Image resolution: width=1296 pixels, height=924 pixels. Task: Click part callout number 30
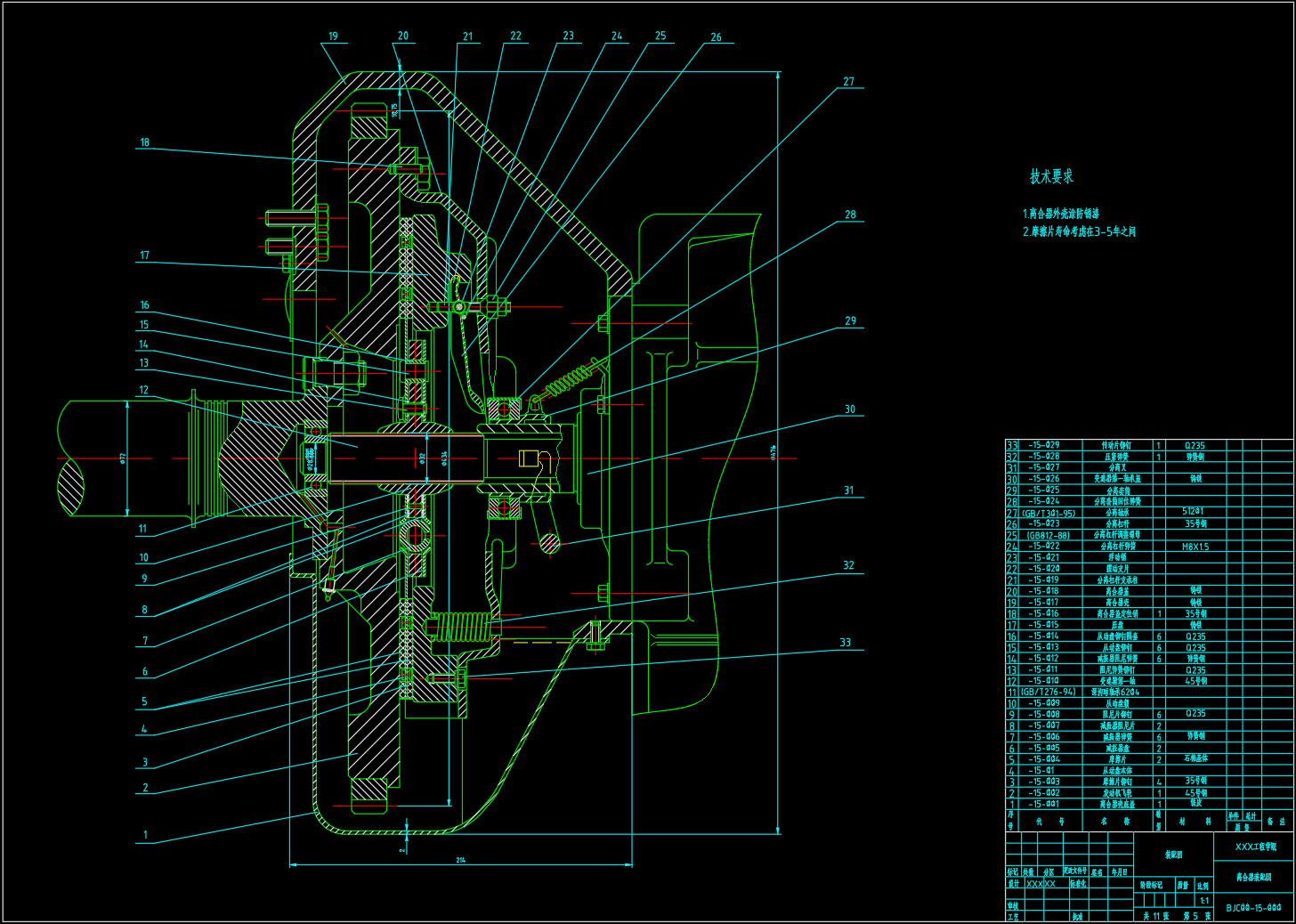click(x=849, y=409)
